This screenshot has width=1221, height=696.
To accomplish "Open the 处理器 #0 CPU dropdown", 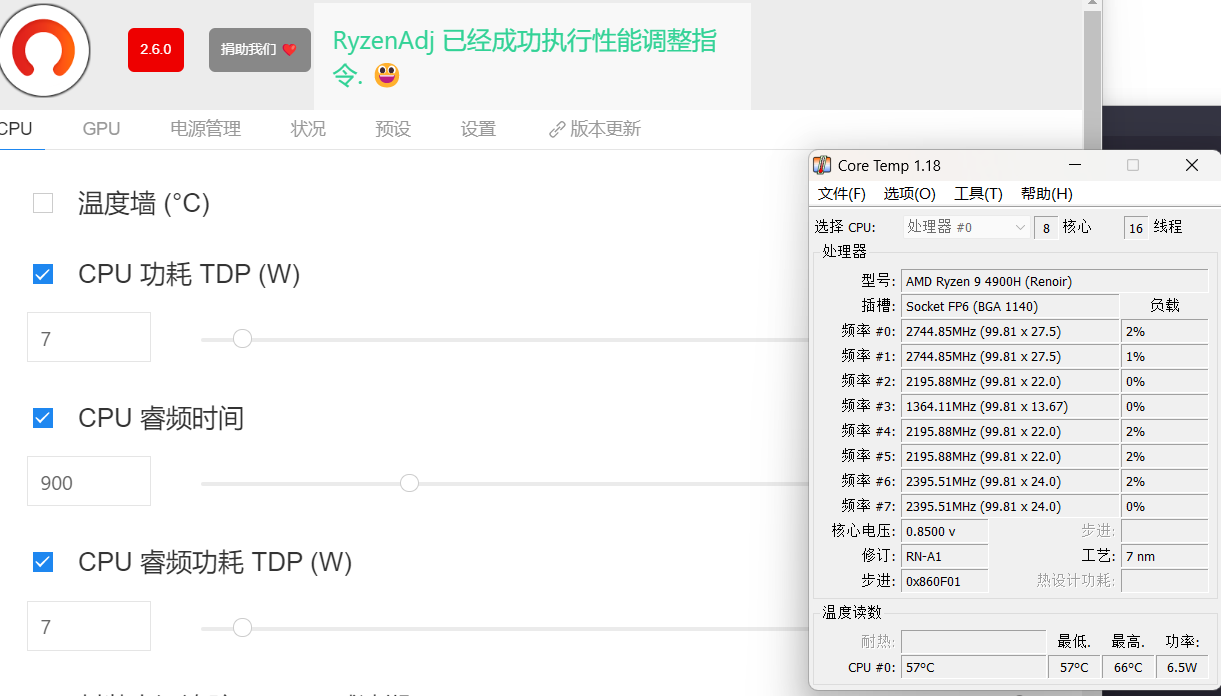I will point(966,227).
